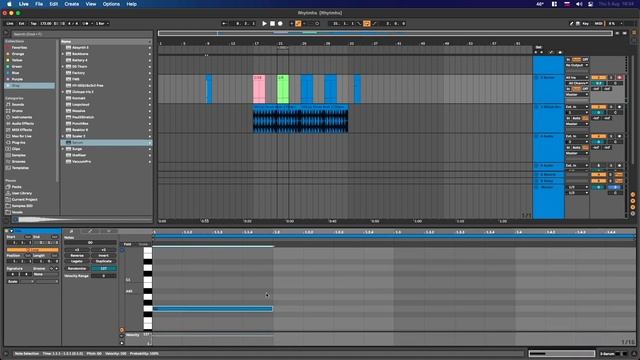640x360 pixels.
Task: Select the Battery 4 plug-in in browser
Action: [x=80, y=60]
